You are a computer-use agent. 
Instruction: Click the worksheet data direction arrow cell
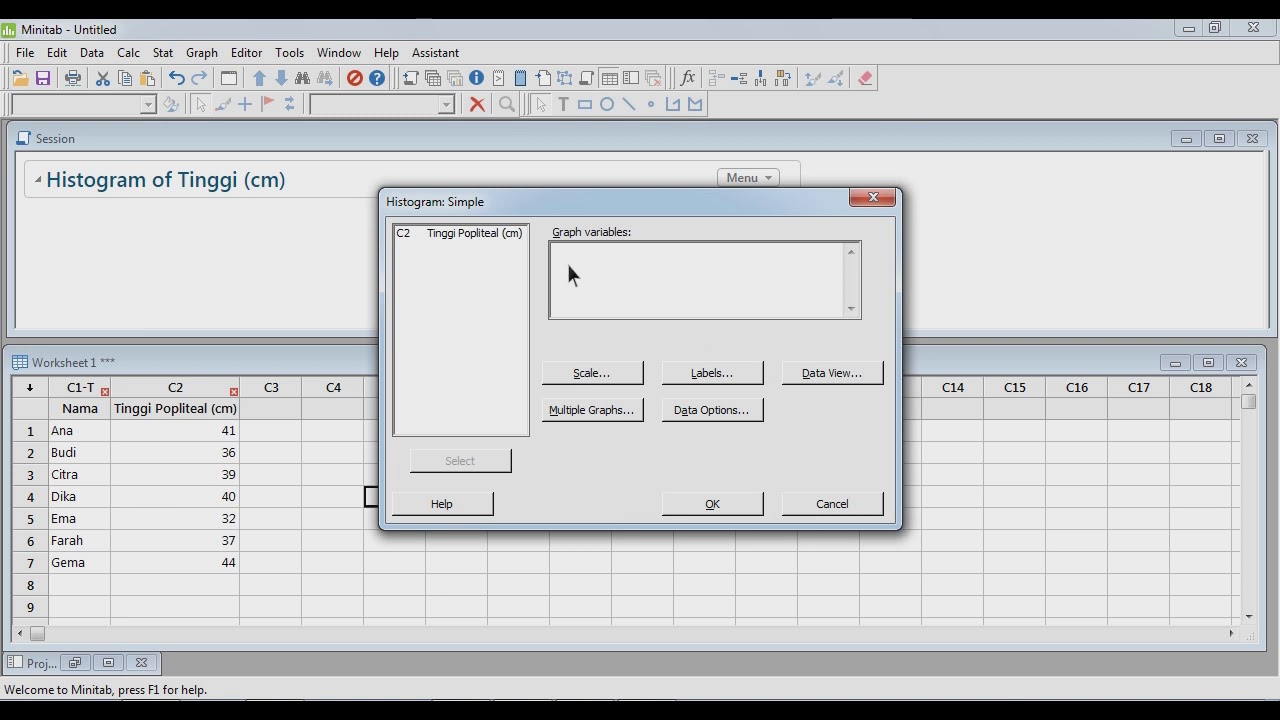tap(30, 387)
